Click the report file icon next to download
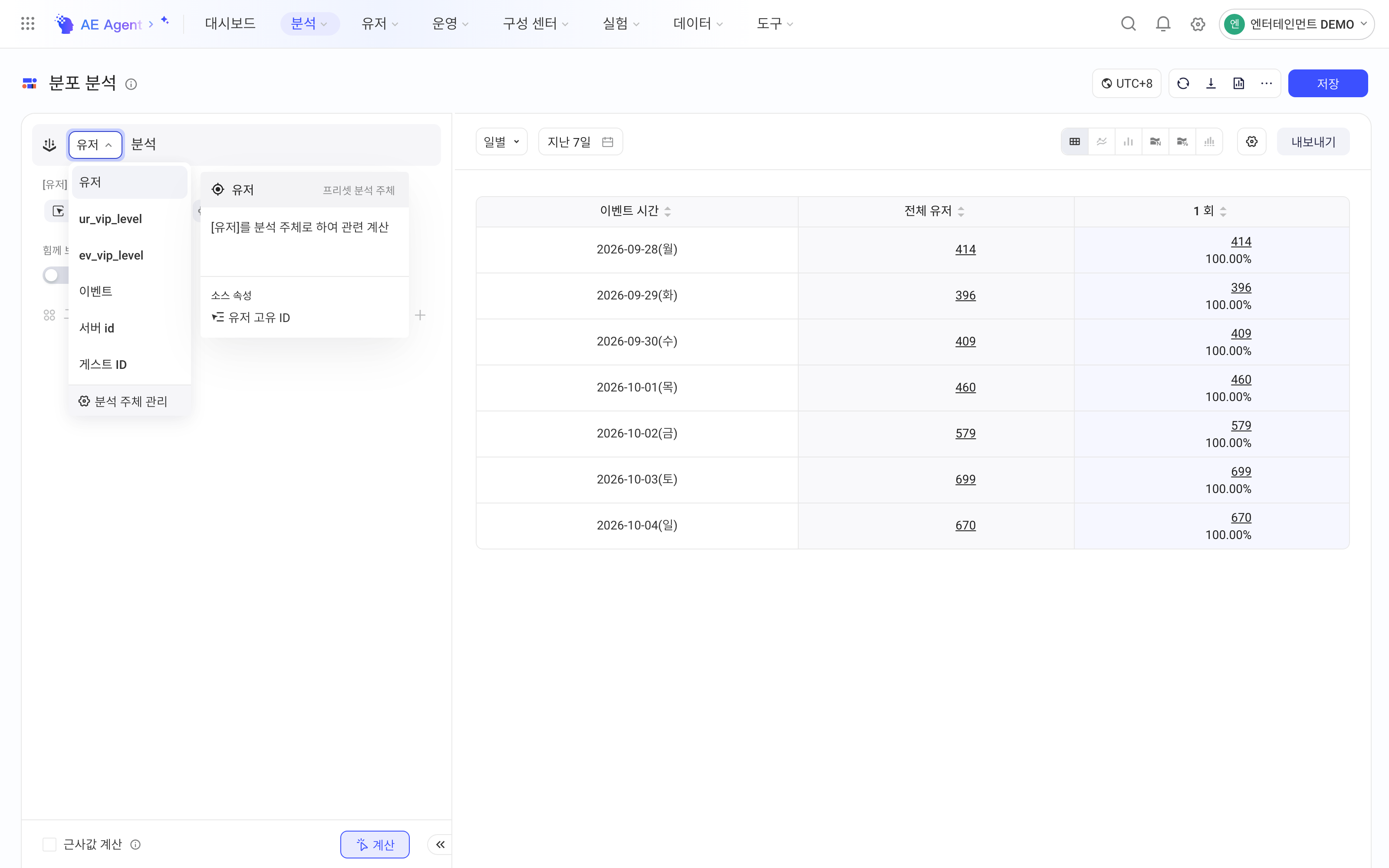 [1239, 84]
